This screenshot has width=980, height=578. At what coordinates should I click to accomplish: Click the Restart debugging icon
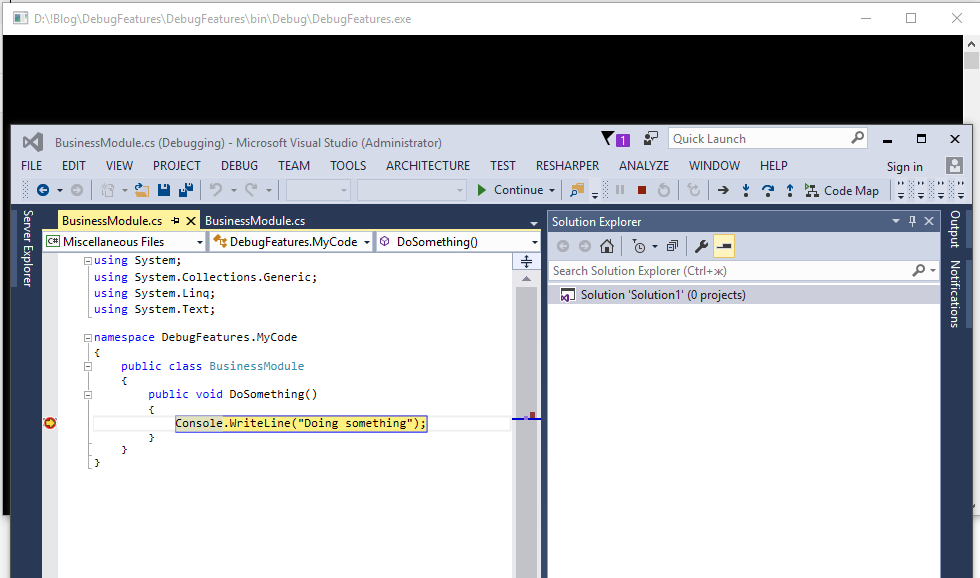coord(664,191)
